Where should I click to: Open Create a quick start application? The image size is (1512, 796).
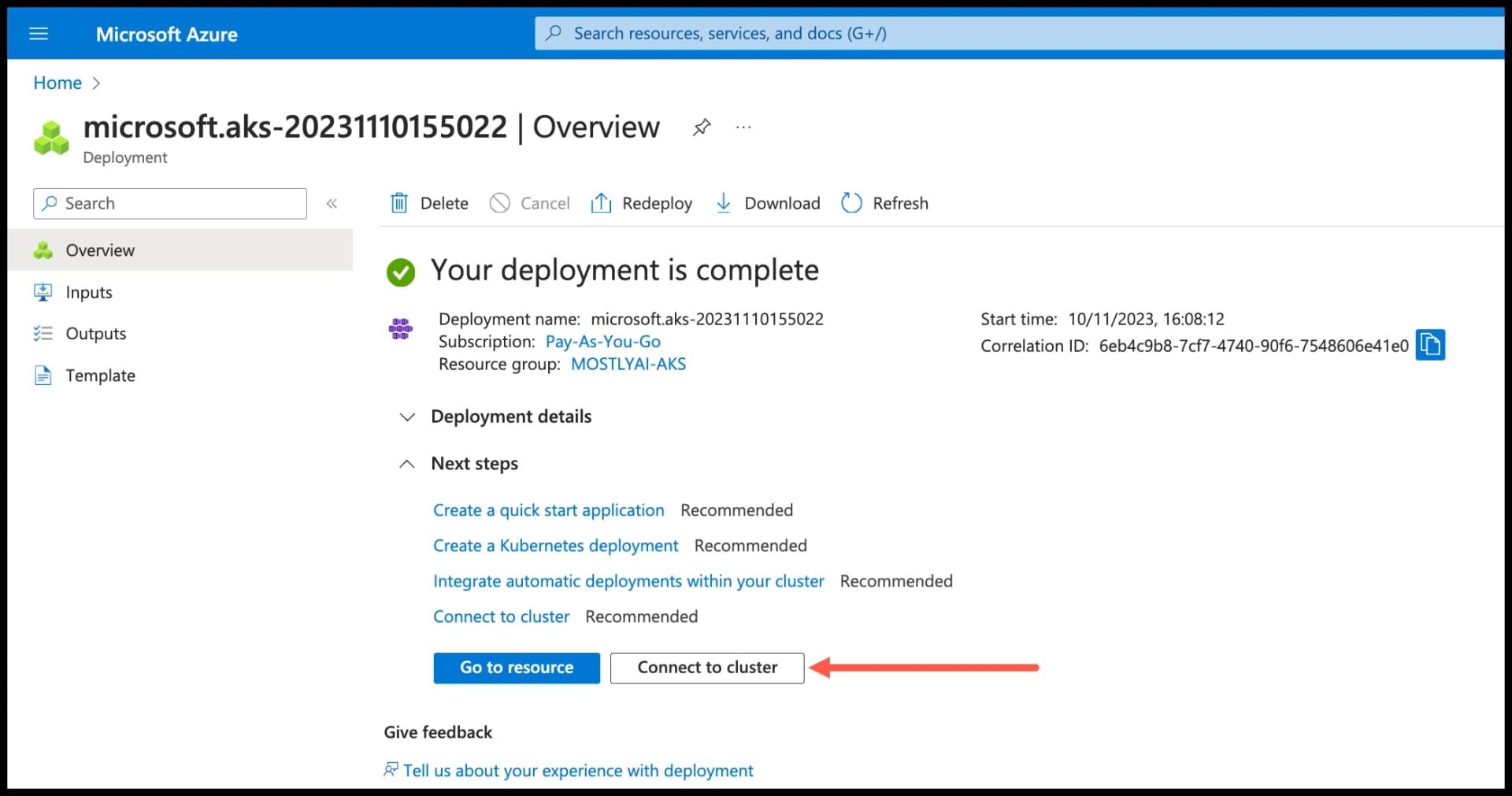pyautogui.click(x=548, y=509)
